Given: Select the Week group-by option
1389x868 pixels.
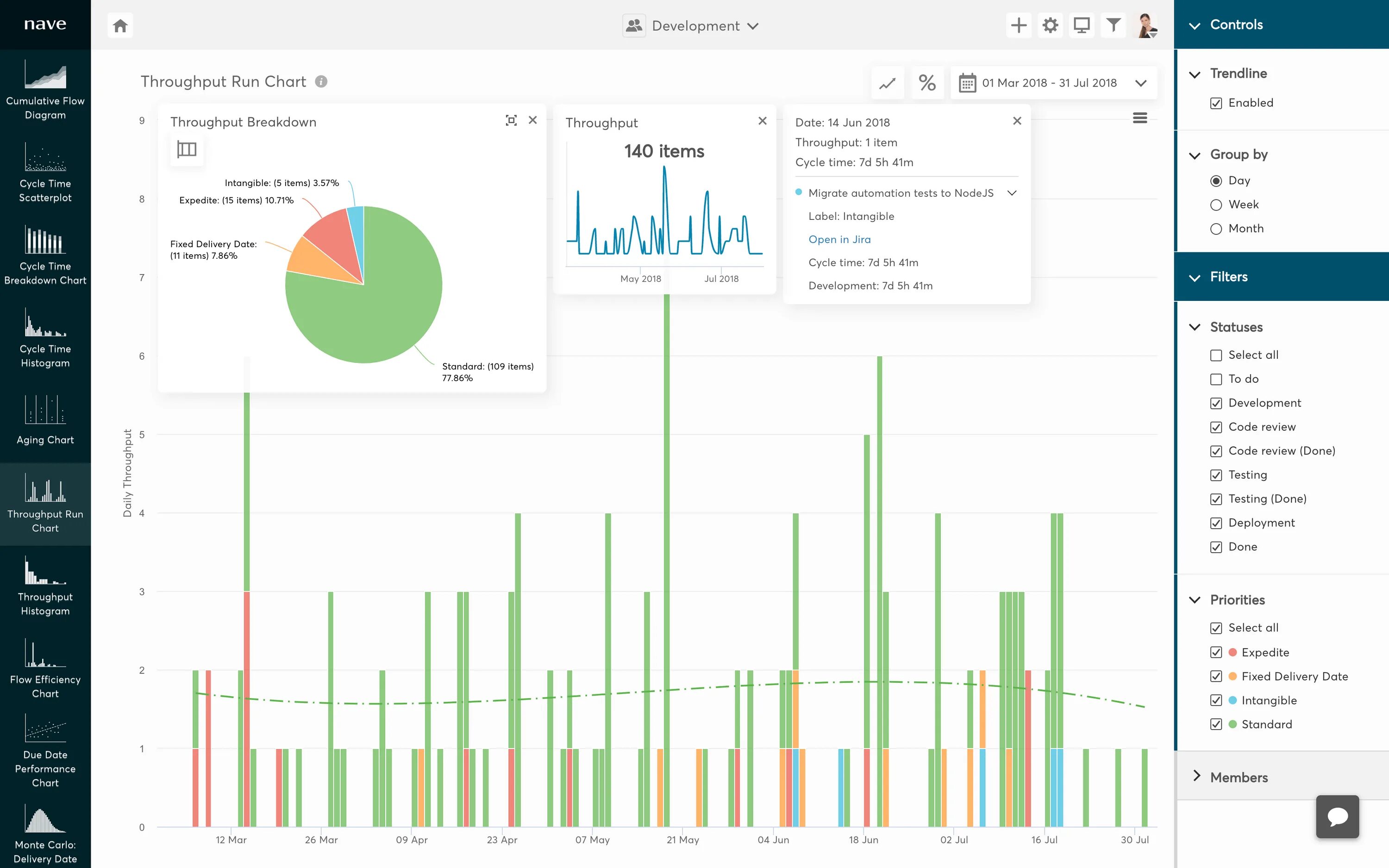Looking at the screenshot, I should (1216, 205).
